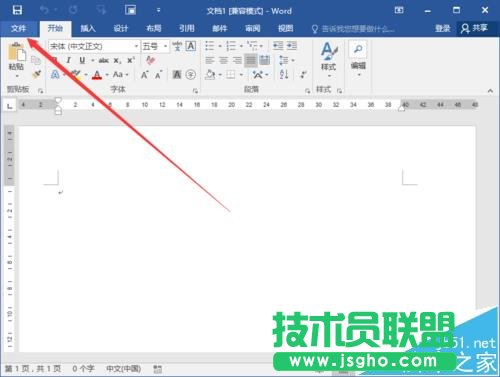Open the 文件 File tab
This screenshot has height=377, width=500.
(x=18, y=28)
